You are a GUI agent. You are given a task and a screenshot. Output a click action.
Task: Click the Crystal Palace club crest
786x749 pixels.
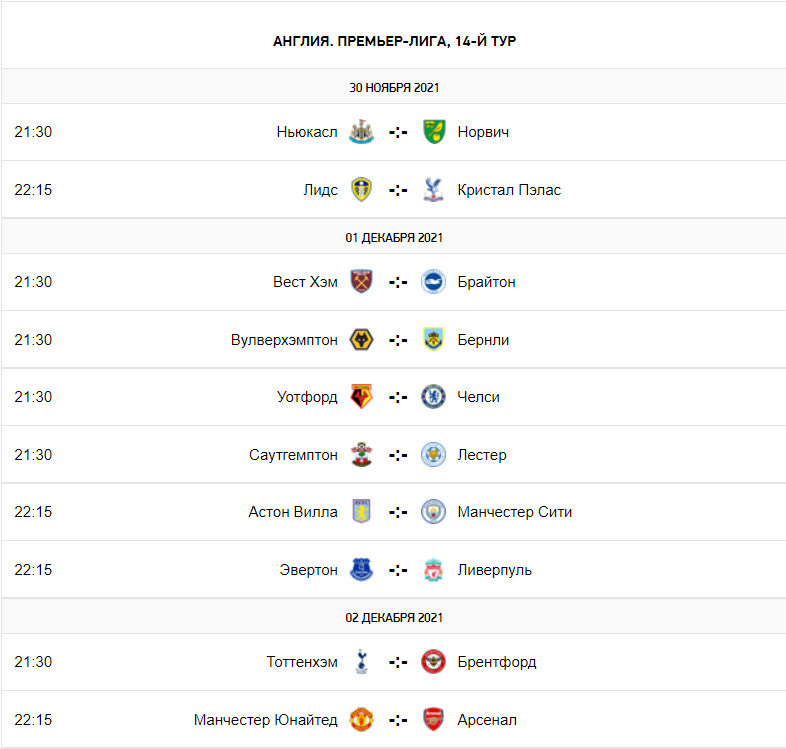click(433, 190)
